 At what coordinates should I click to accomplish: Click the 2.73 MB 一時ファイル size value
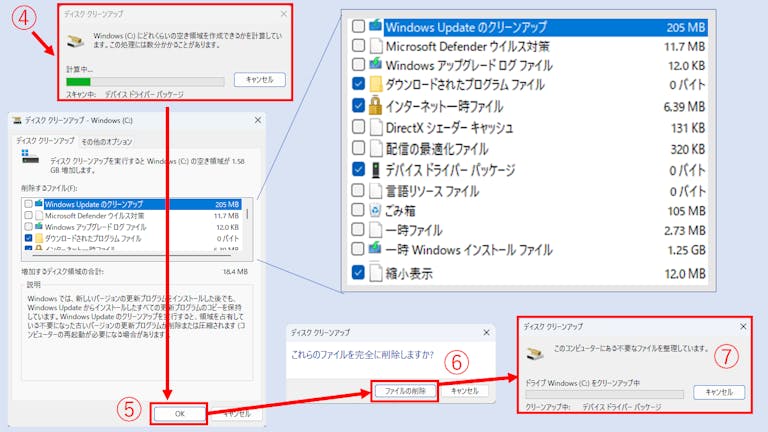click(685, 230)
